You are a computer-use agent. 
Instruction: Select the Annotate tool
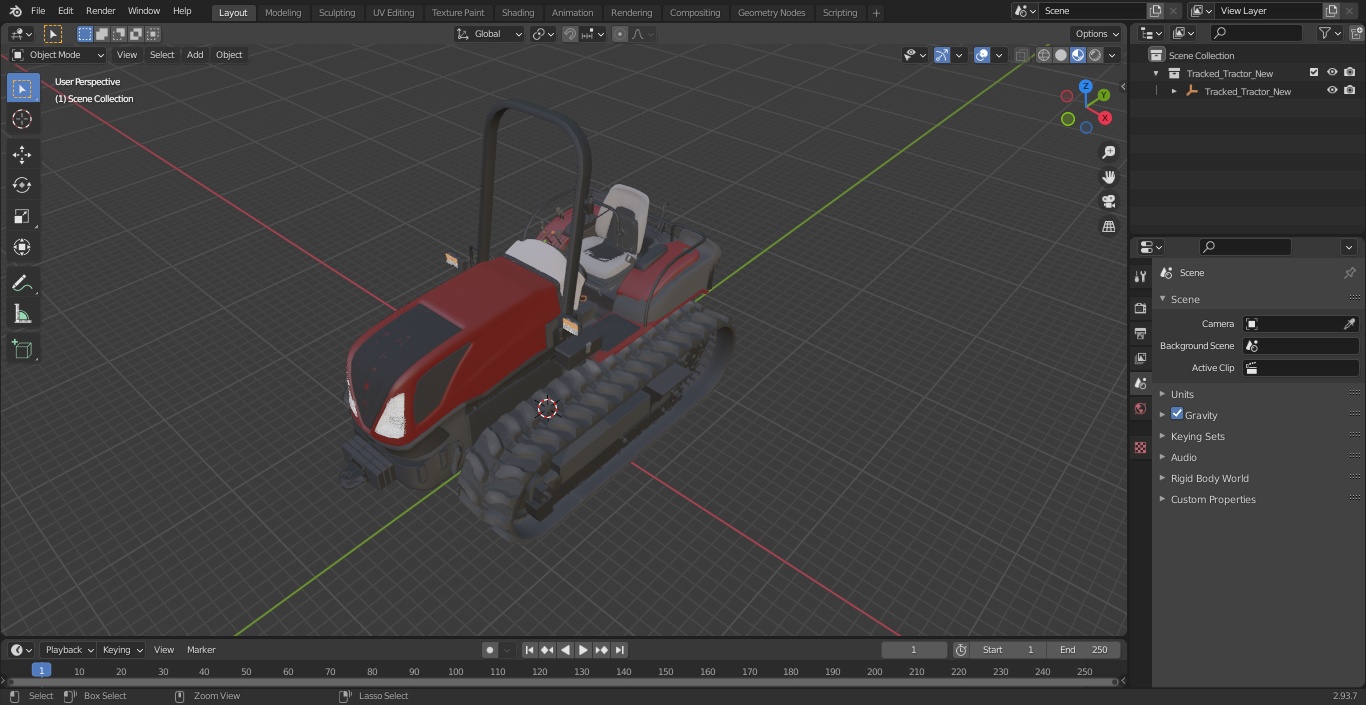point(22,284)
